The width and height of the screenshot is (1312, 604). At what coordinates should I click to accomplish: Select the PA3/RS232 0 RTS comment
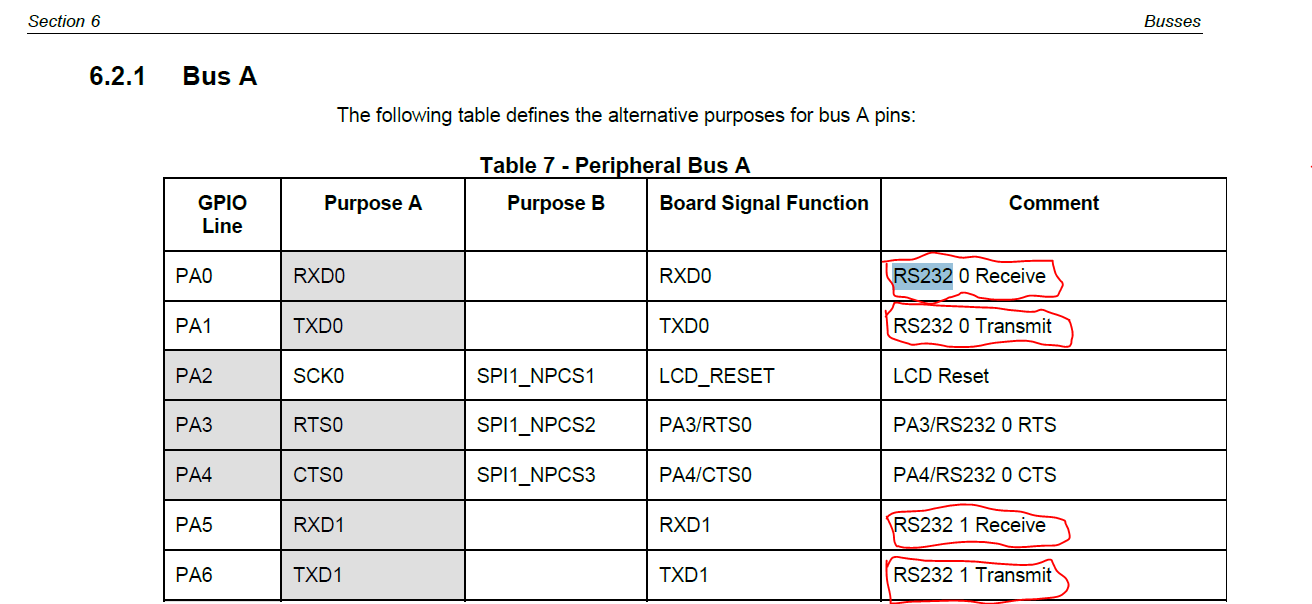[975, 425]
